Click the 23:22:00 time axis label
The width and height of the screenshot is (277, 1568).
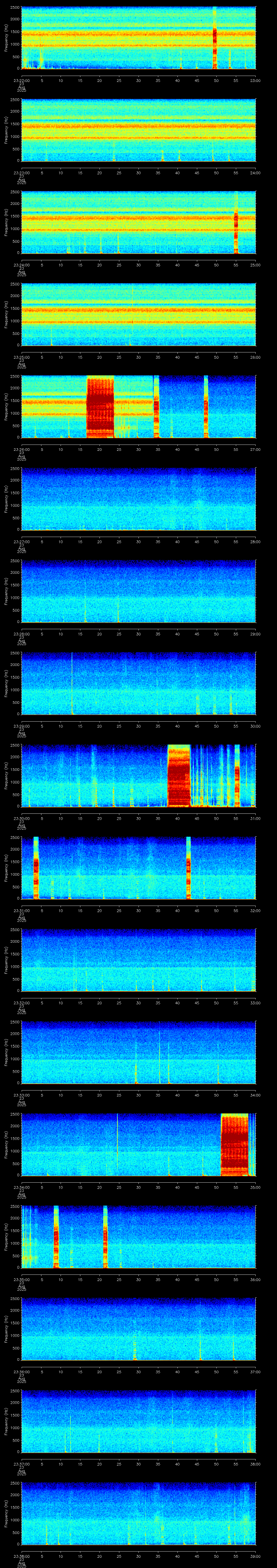21,80
